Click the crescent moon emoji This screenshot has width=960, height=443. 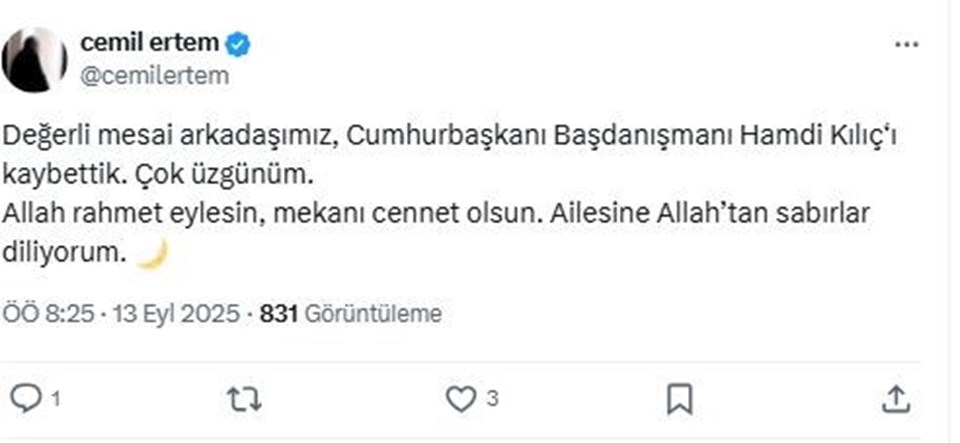[x=152, y=253]
